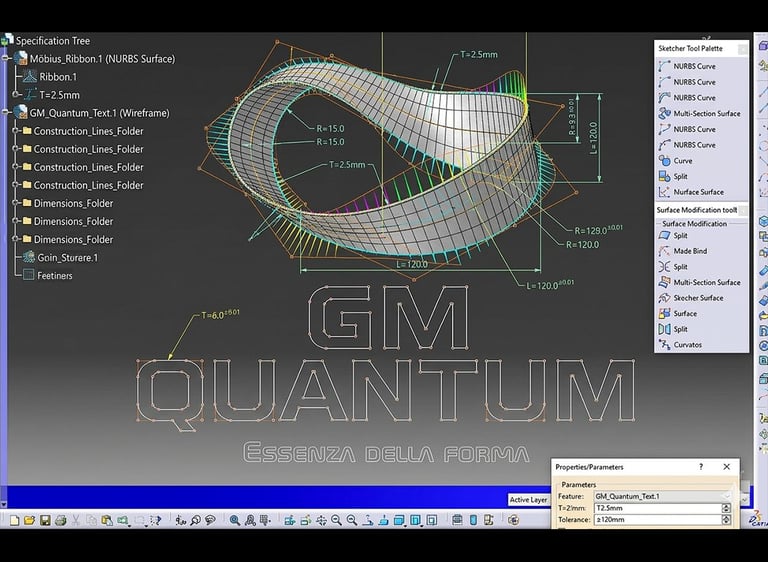The width and height of the screenshot is (768, 562).
Task: Click the T2.5mm input field
Action: (658, 508)
